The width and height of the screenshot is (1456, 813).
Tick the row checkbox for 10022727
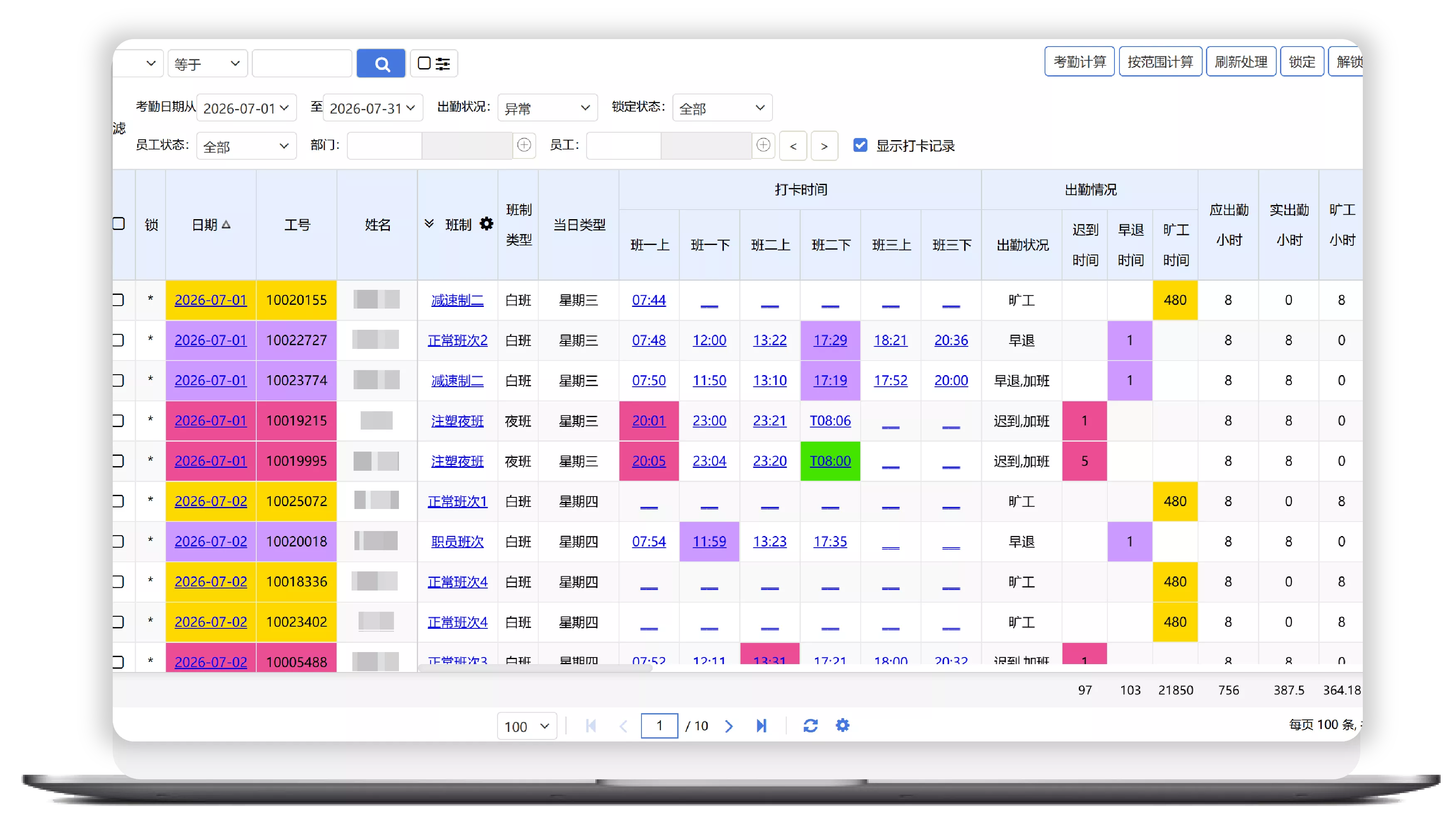[x=118, y=340]
